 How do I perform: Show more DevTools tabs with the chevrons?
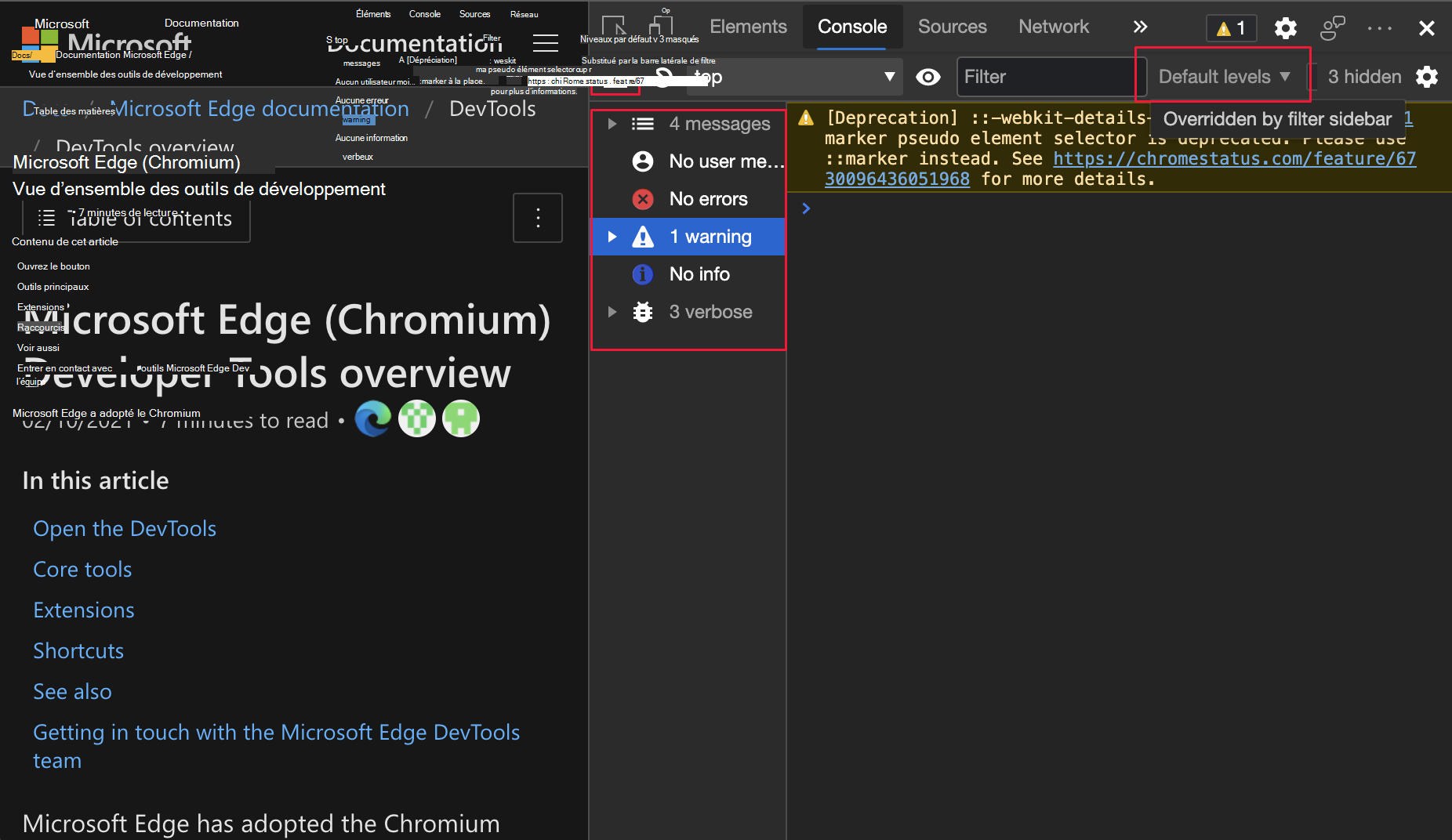1140,27
